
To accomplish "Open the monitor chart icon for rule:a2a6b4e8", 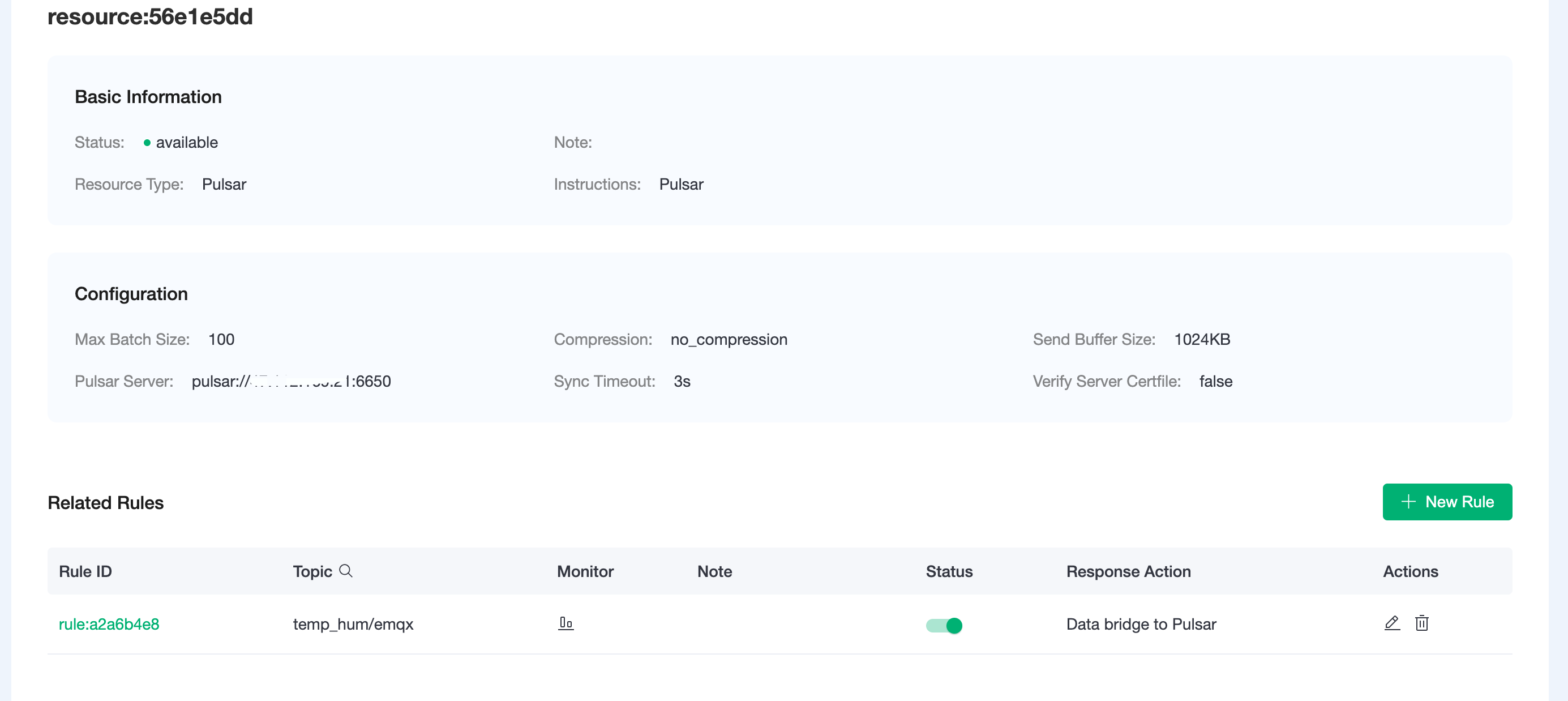I will pyautogui.click(x=565, y=623).
